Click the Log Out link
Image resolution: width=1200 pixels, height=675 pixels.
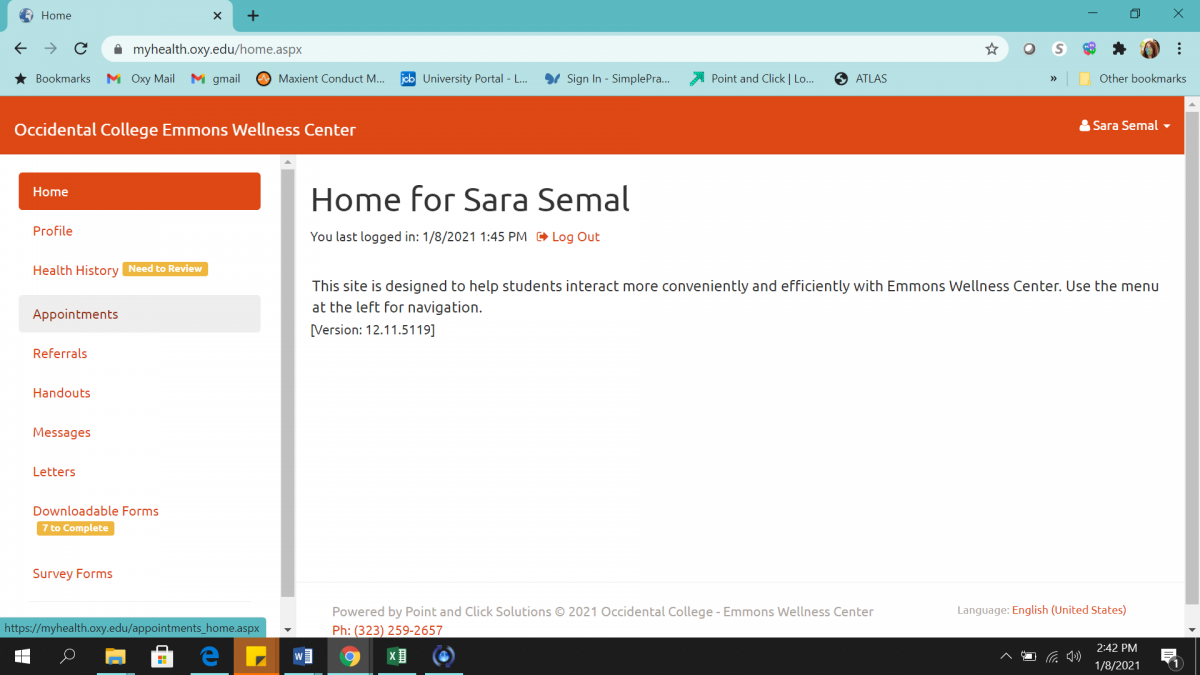(568, 237)
